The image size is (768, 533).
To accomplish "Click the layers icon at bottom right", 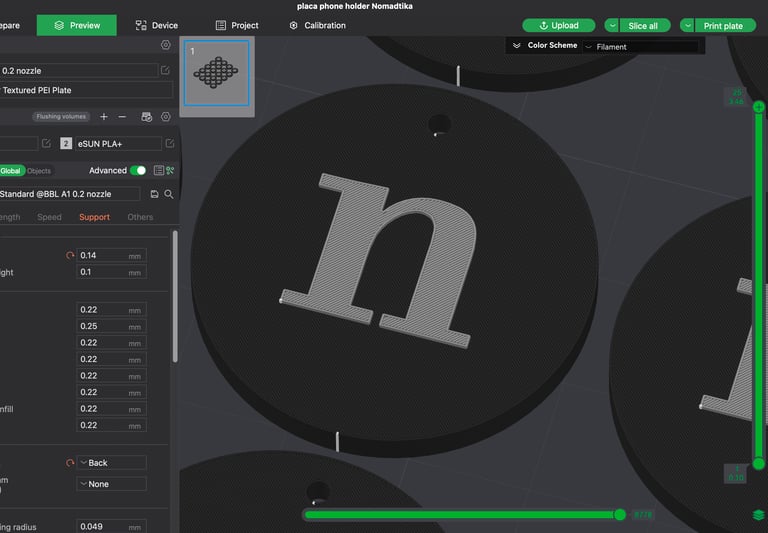I will (758, 515).
